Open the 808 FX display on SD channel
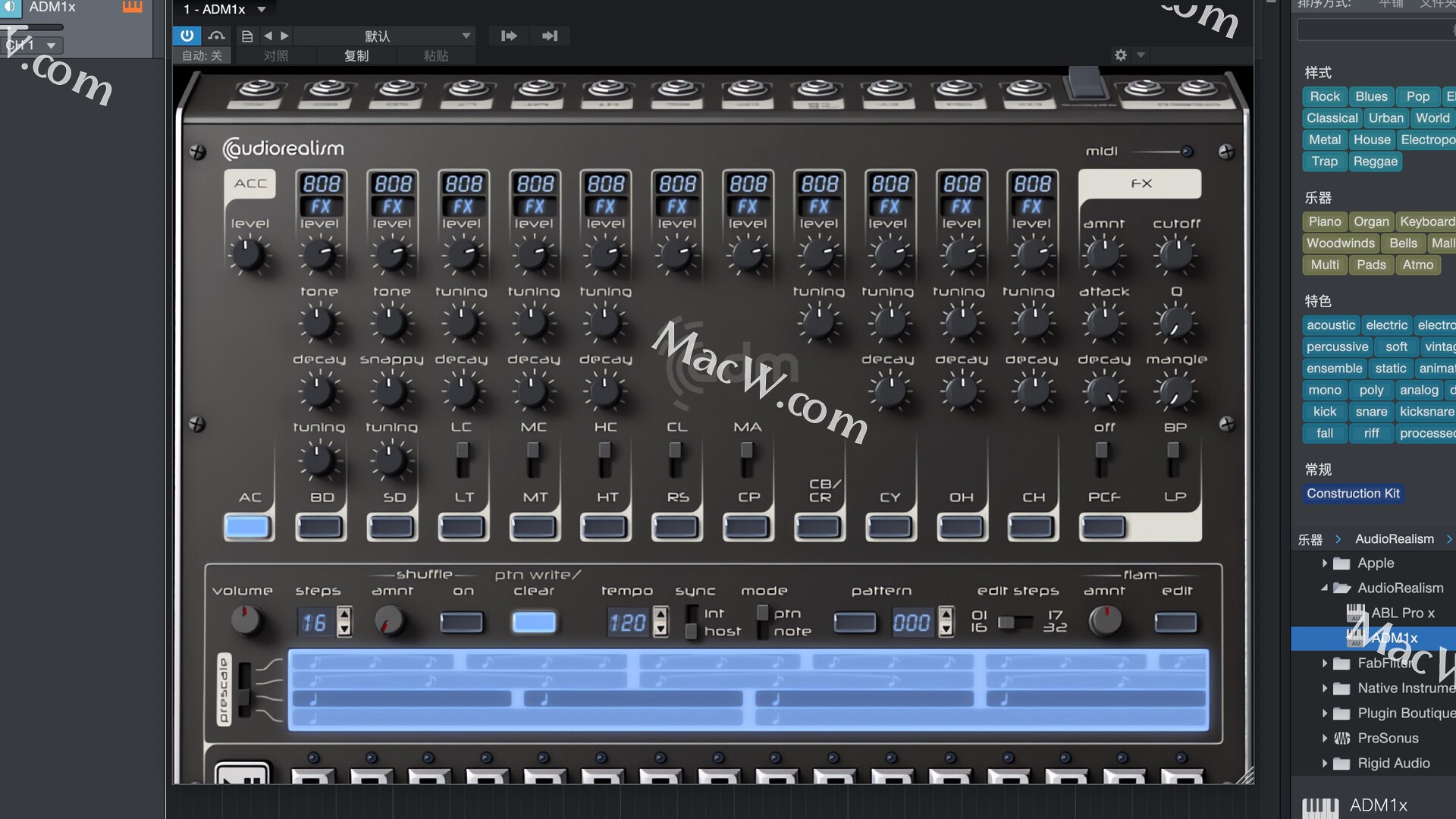1456x819 pixels. [x=392, y=194]
